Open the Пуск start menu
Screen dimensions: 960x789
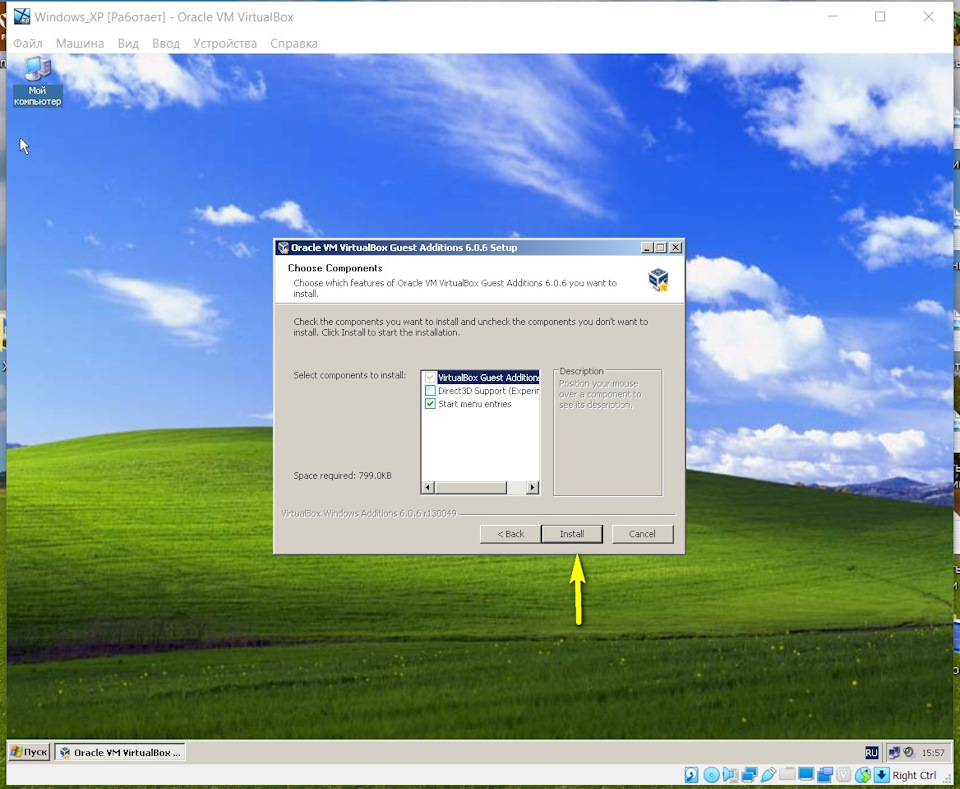tap(29, 752)
